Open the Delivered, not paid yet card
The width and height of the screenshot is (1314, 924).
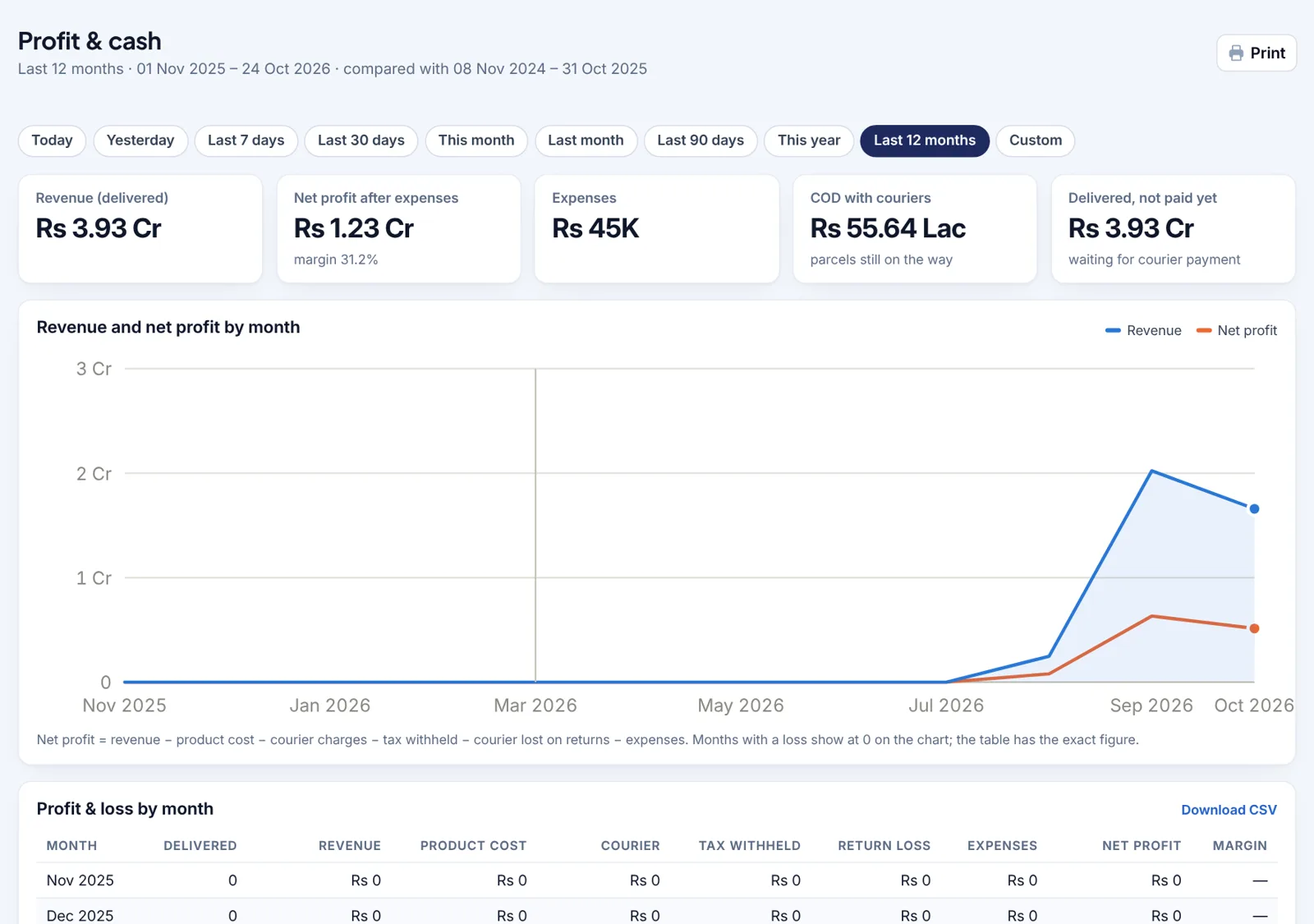click(x=1173, y=228)
